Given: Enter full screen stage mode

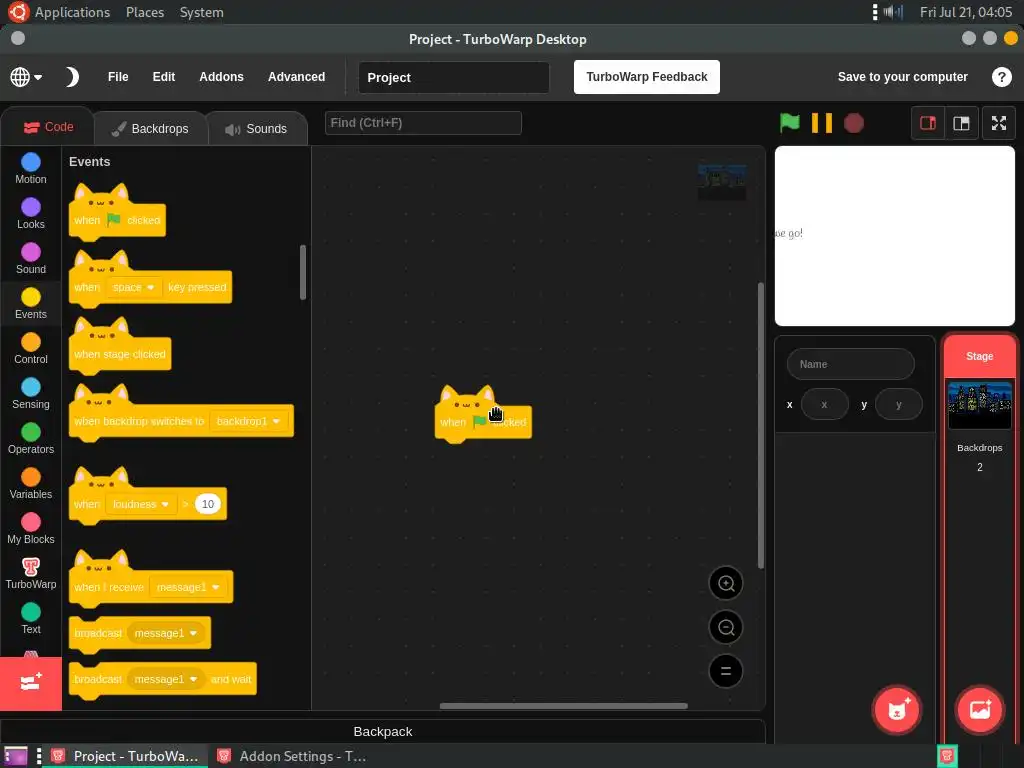Looking at the screenshot, I should click(999, 123).
